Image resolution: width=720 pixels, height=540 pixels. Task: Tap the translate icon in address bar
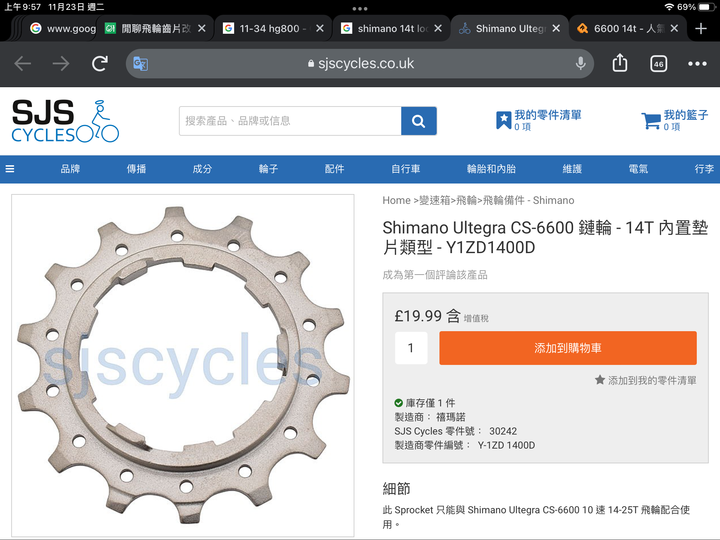(x=141, y=63)
